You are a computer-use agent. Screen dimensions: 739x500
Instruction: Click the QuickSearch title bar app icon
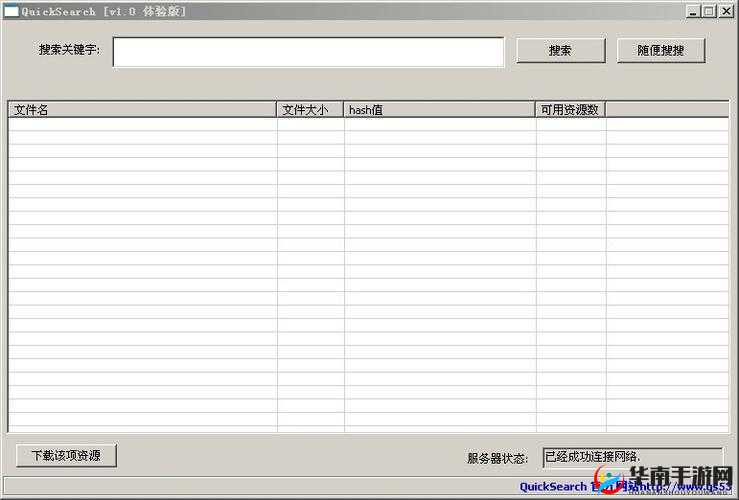pos(11,11)
